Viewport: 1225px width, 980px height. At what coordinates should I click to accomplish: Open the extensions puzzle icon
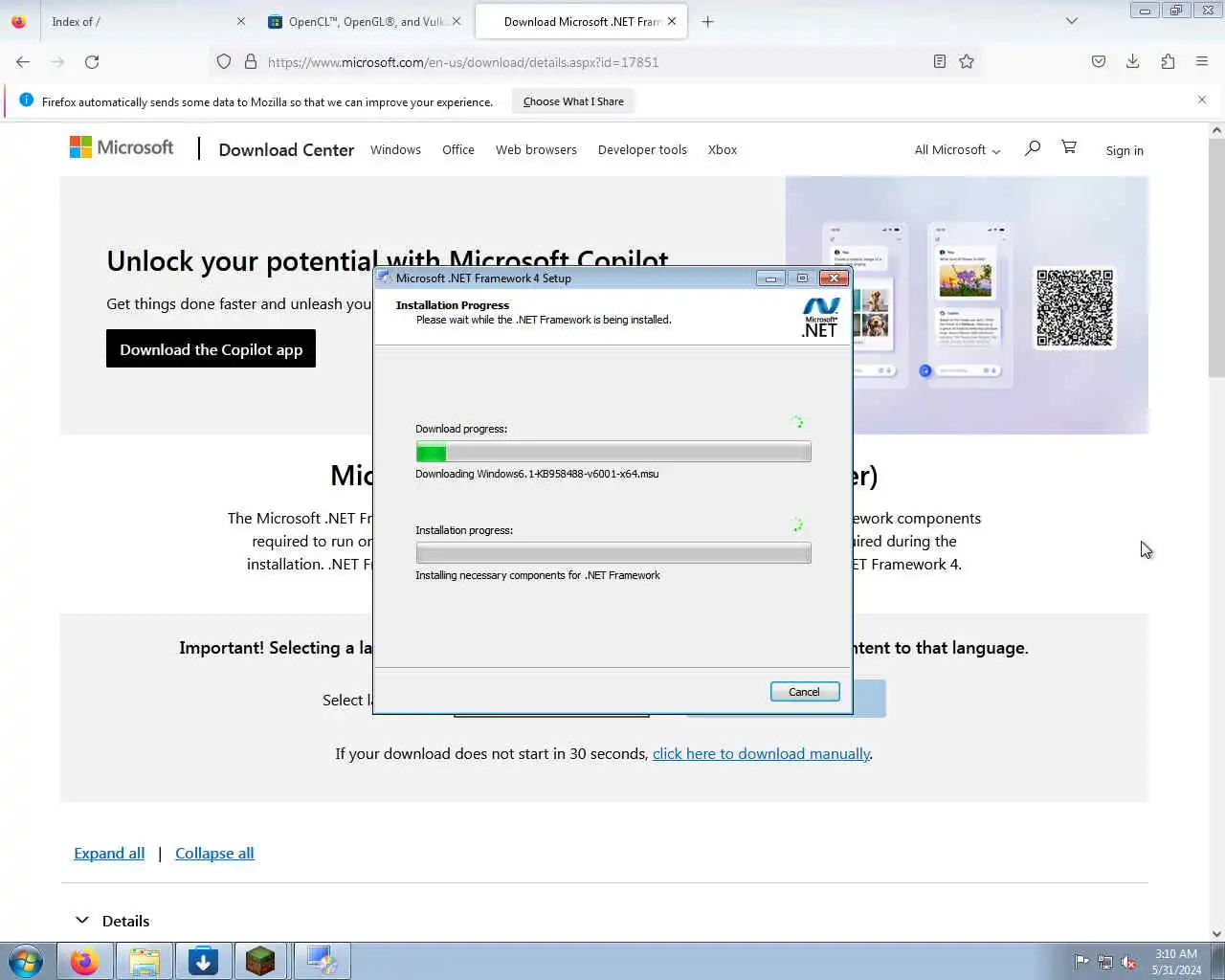pos(1168,61)
